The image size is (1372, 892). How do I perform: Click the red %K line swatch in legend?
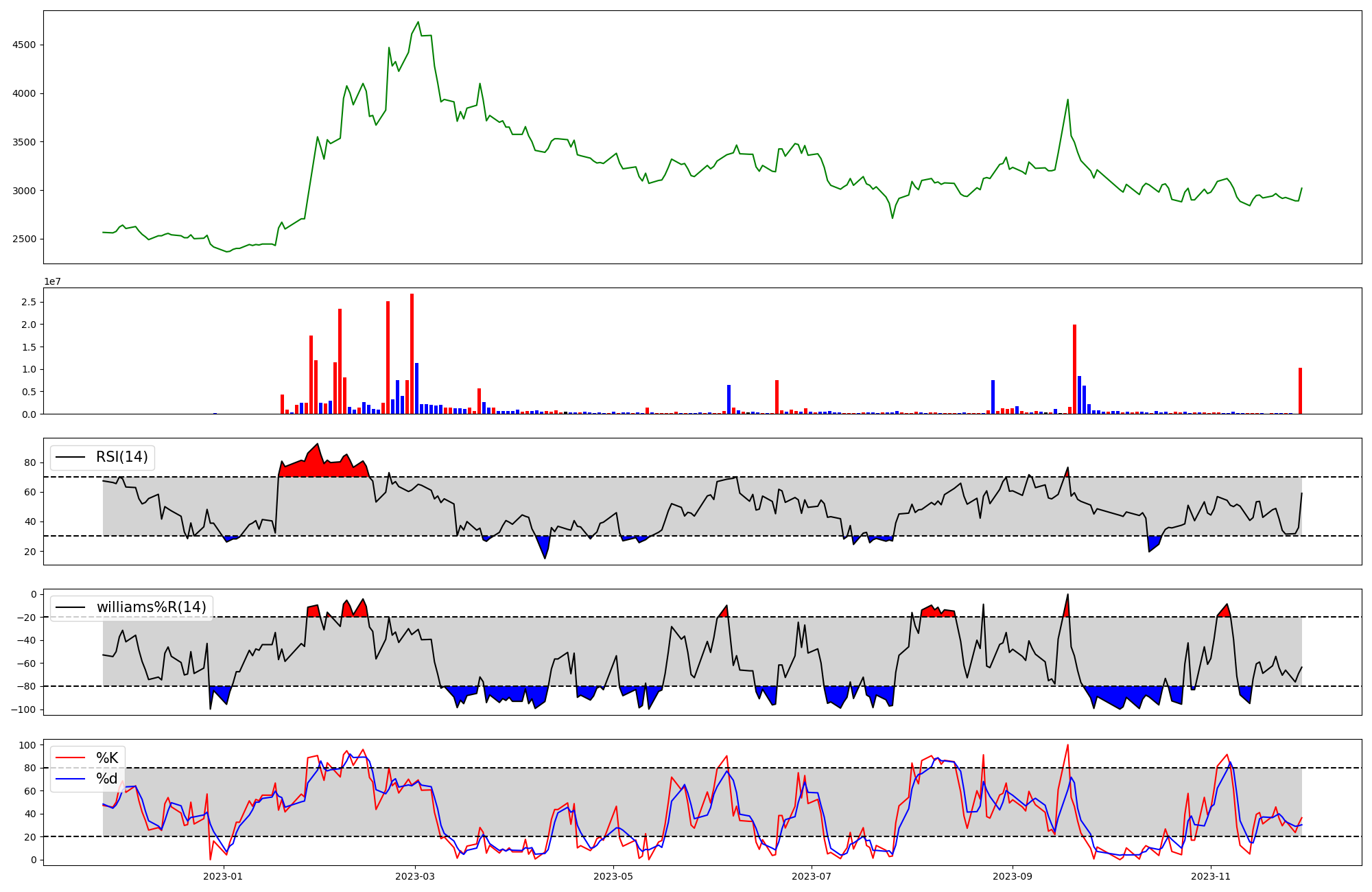71,758
